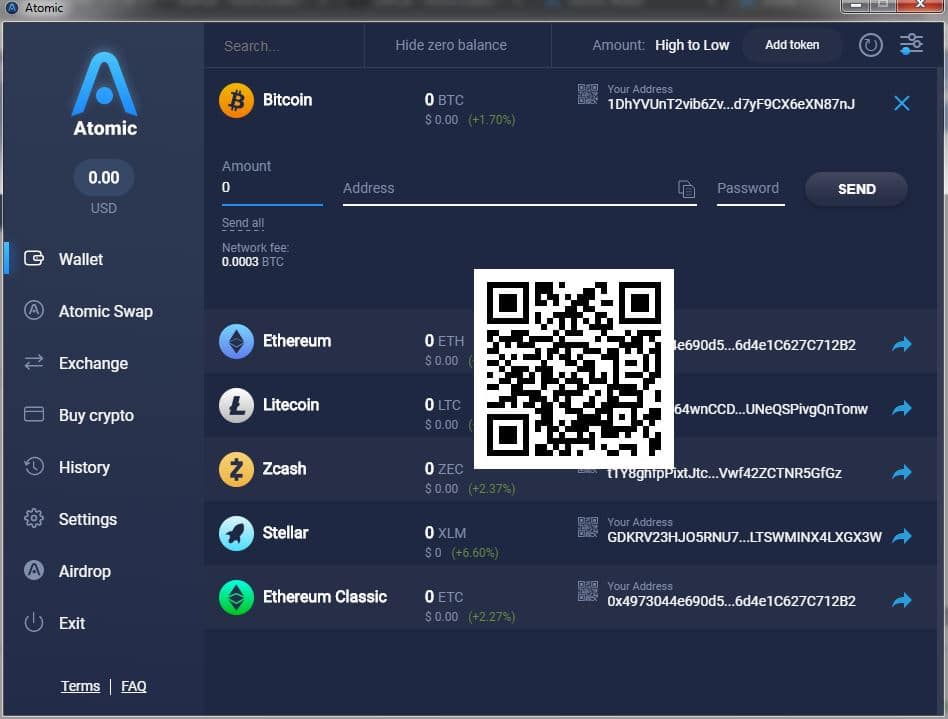Open transaction History
Viewport: 948px width, 719px height.
pos(84,467)
